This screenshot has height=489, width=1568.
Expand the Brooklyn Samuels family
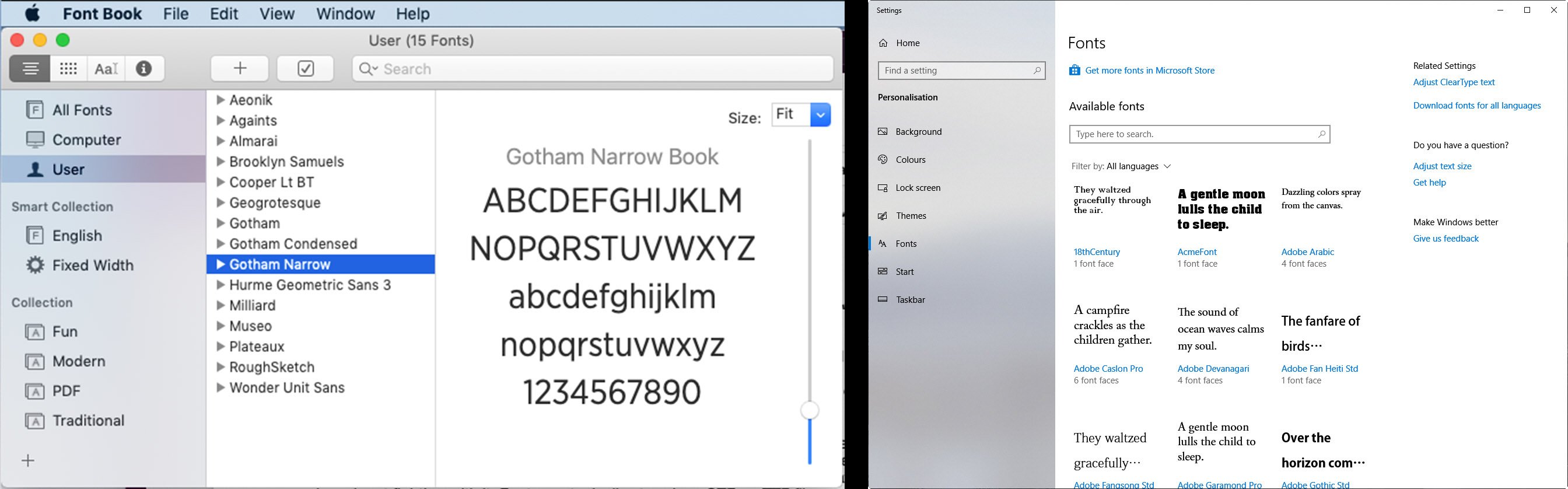(x=221, y=162)
